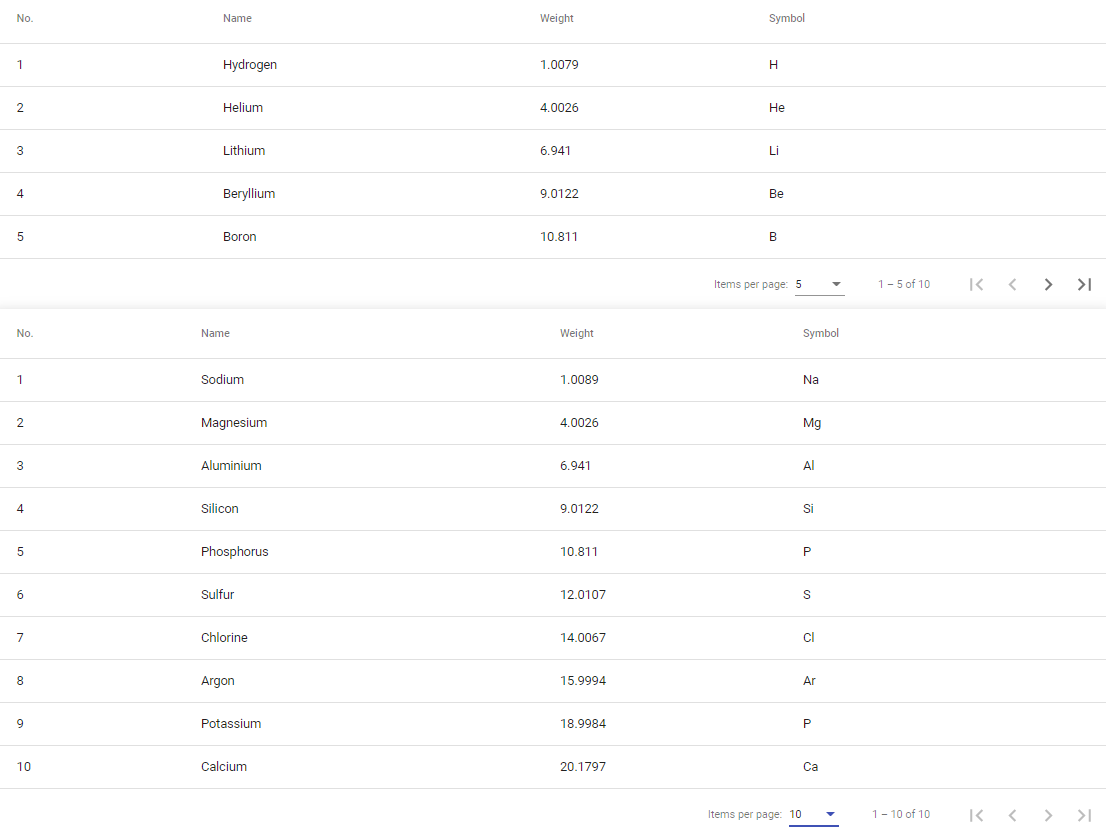The height and width of the screenshot is (840, 1106).
Task: Click previous page arrow in top table paginator
Action: pyautogui.click(x=1012, y=284)
